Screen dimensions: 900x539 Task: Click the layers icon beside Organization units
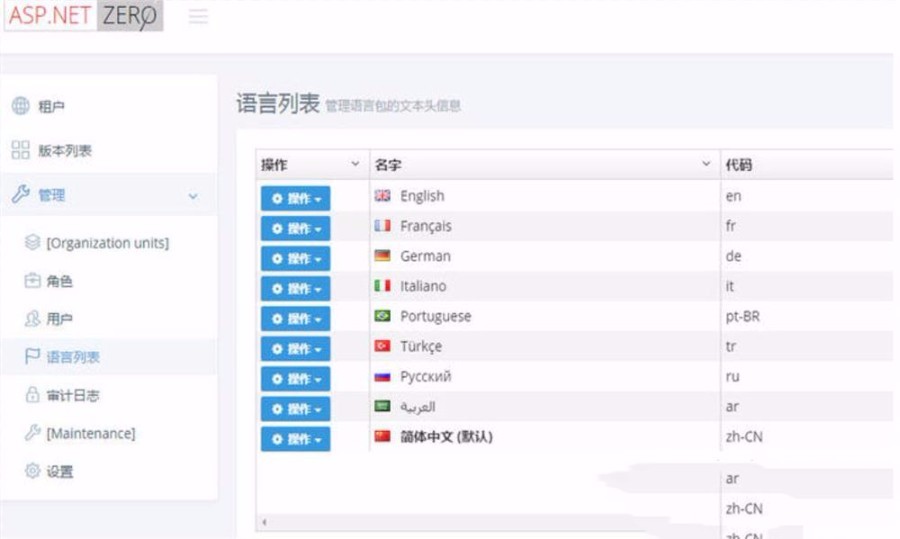coord(32,242)
